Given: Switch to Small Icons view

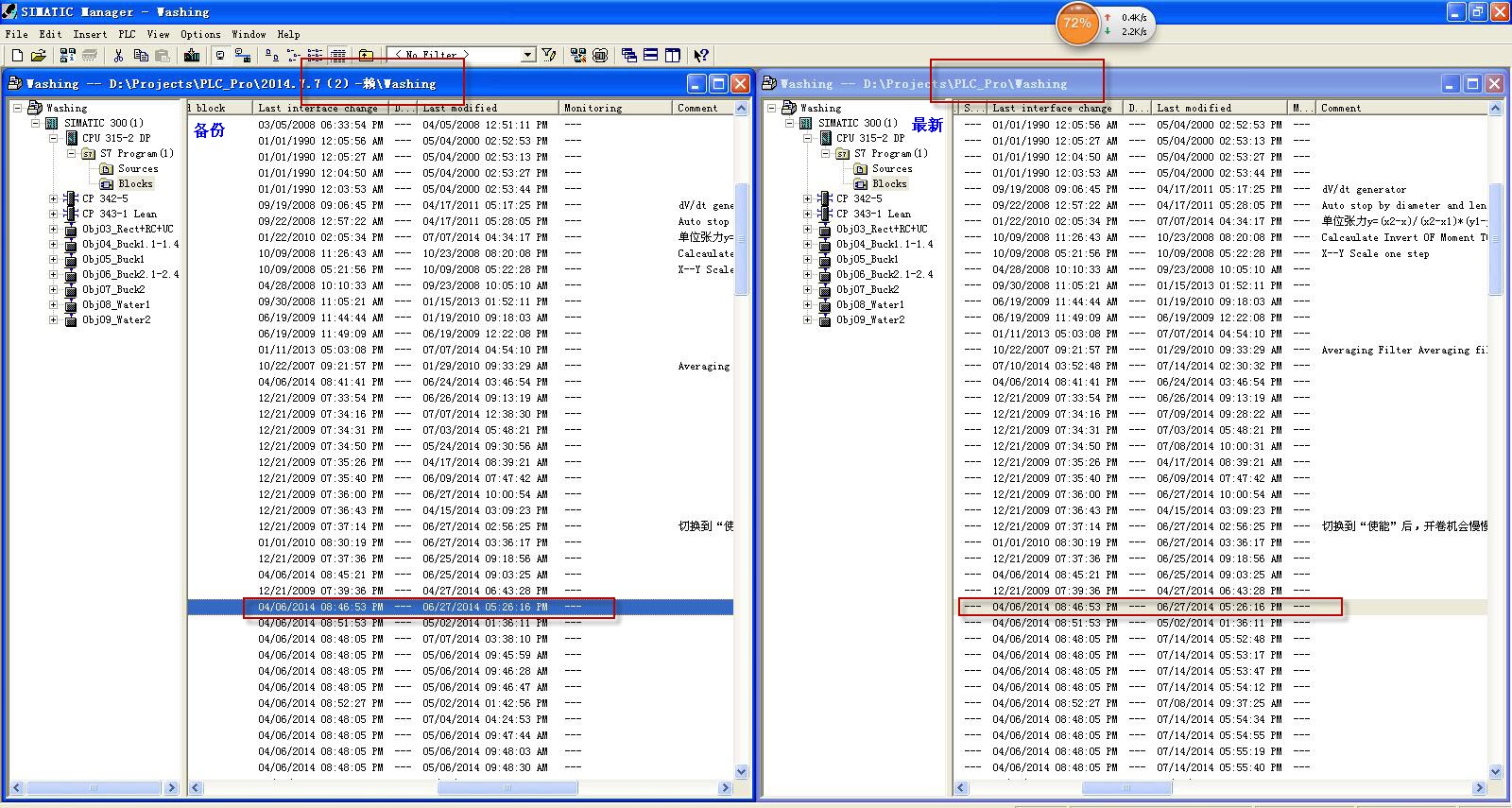Looking at the screenshot, I should point(294,56).
